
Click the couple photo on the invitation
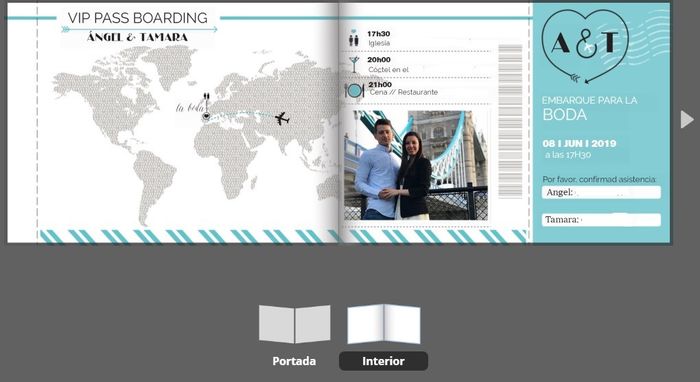[416, 165]
